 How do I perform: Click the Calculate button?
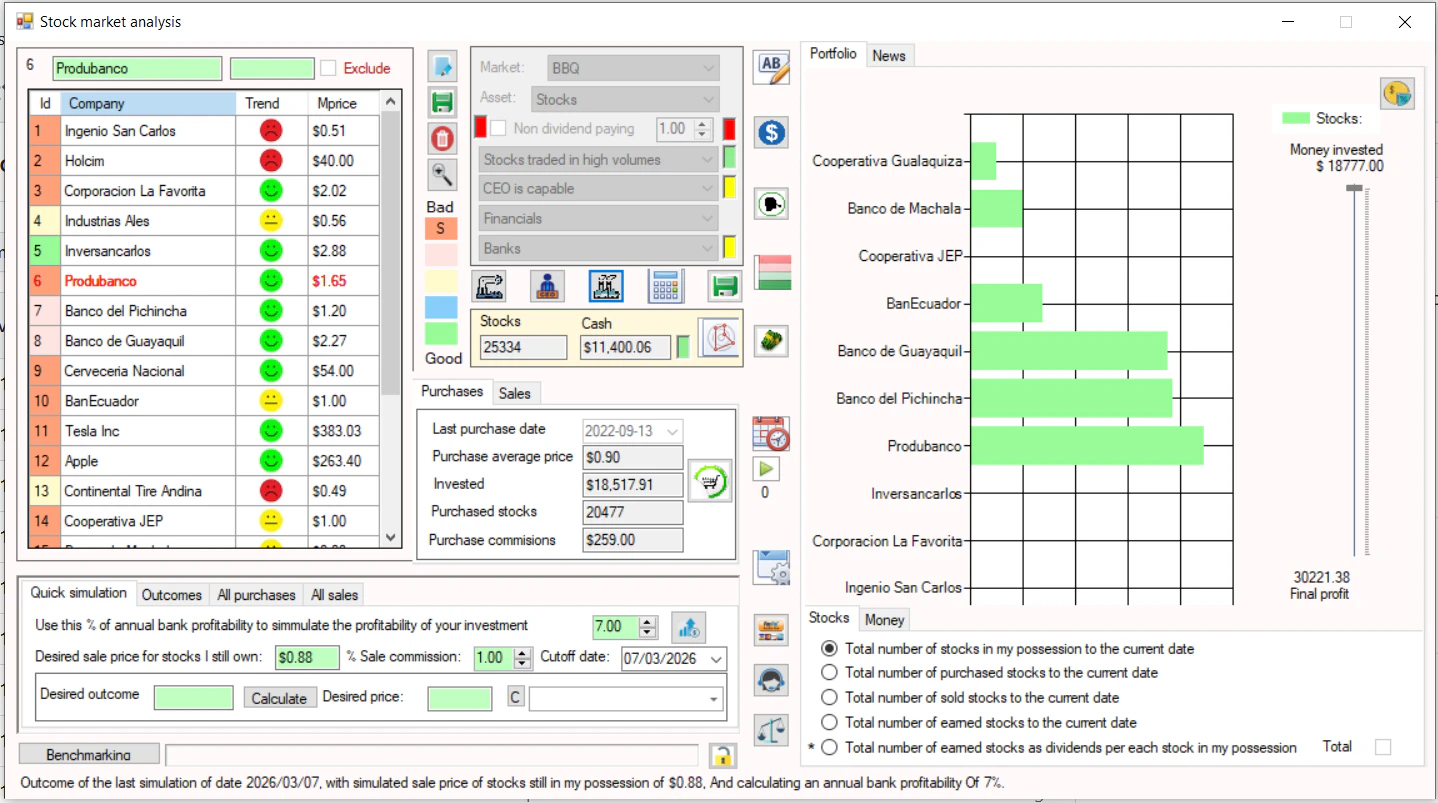[x=280, y=698]
